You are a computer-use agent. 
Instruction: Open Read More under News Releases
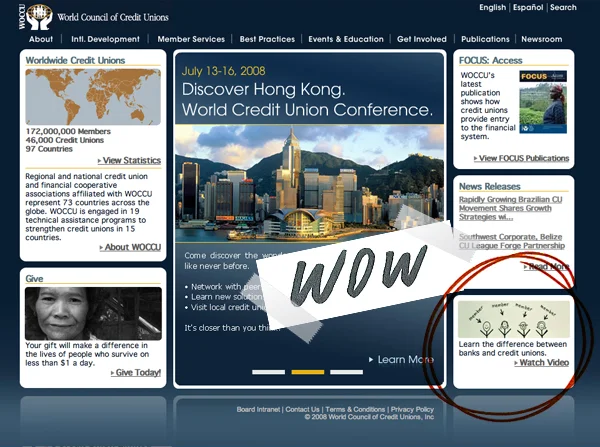[546, 266]
